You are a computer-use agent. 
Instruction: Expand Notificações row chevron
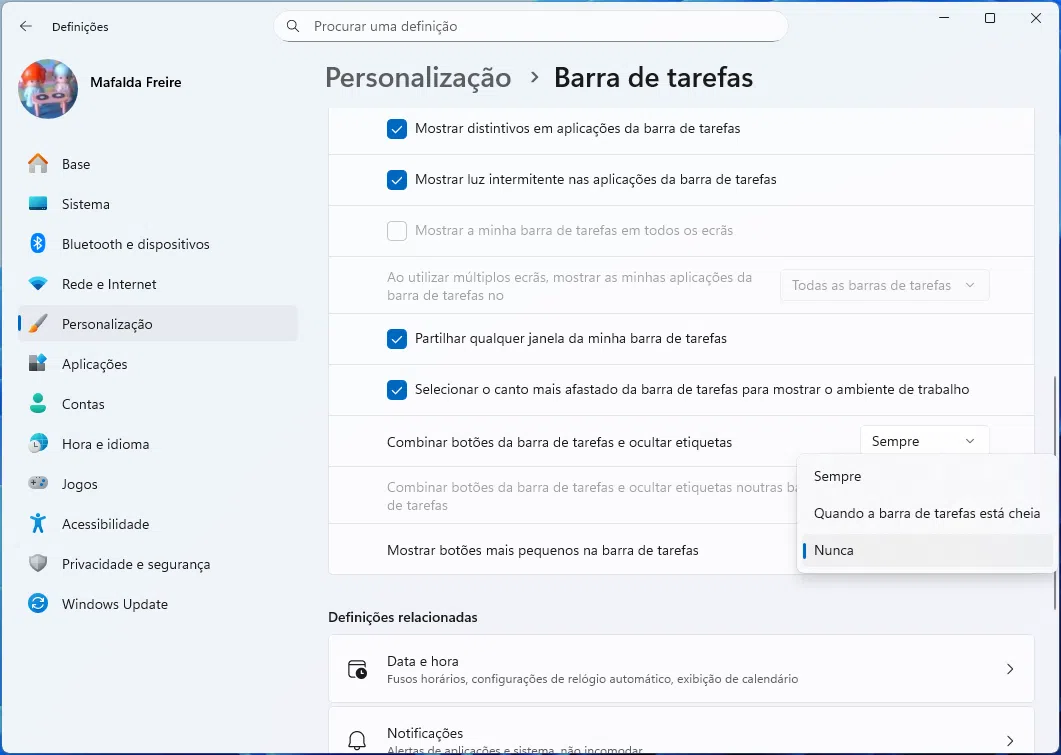pyautogui.click(x=1009, y=740)
